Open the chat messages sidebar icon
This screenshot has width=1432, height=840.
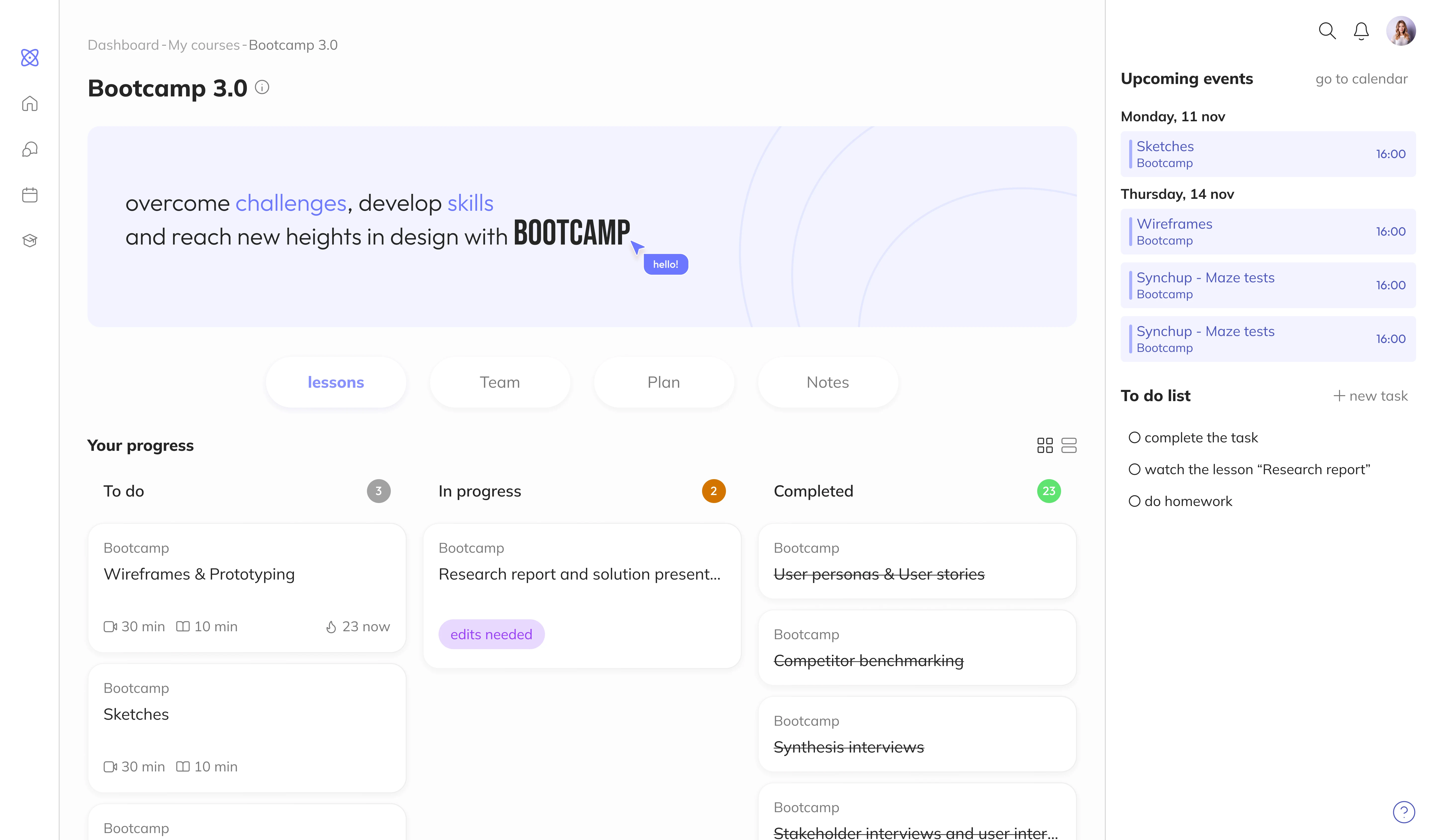(30, 149)
